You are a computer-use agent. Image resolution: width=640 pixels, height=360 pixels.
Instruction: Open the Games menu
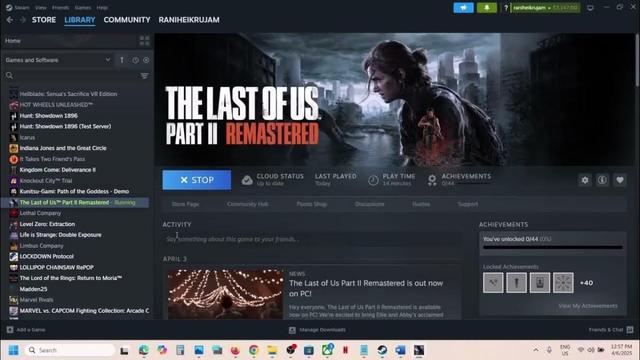tap(83, 7)
